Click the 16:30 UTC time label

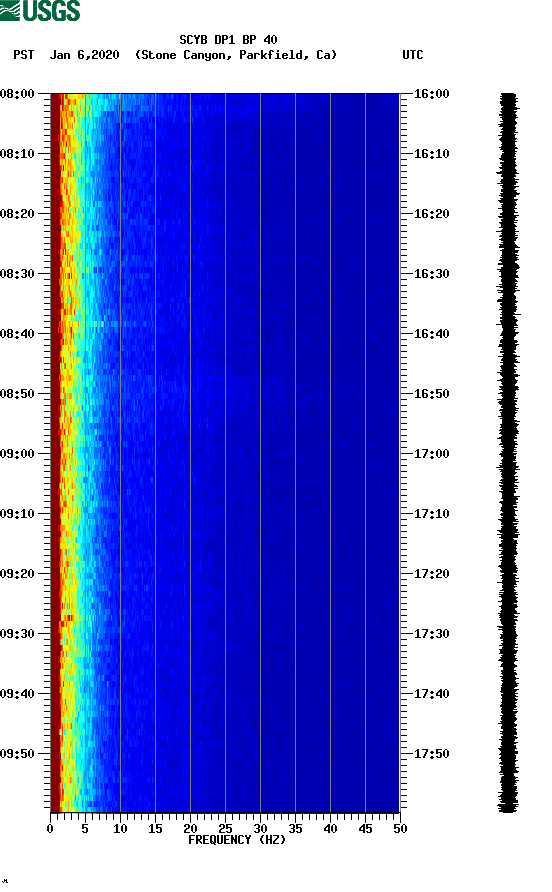click(431, 274)
